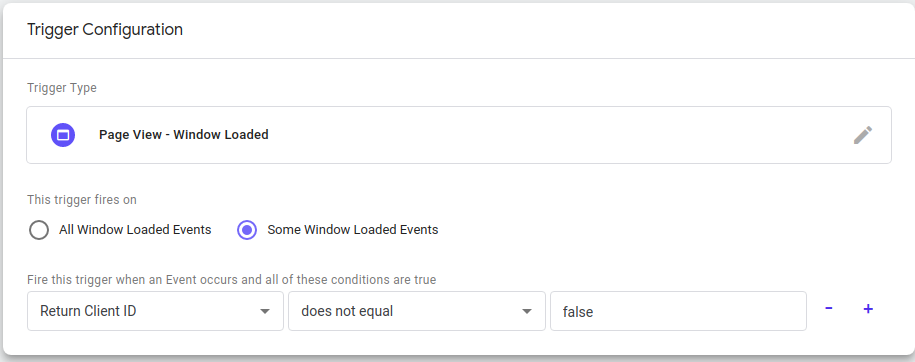Open the Return Client ID variable dropdown
Image resolution: width=915 pixels, height=362 pixels.
(x=155, y=311)
